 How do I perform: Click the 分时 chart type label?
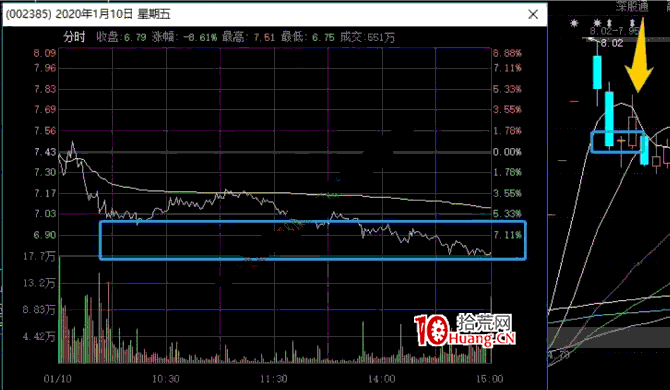click(x=74, y=37)
